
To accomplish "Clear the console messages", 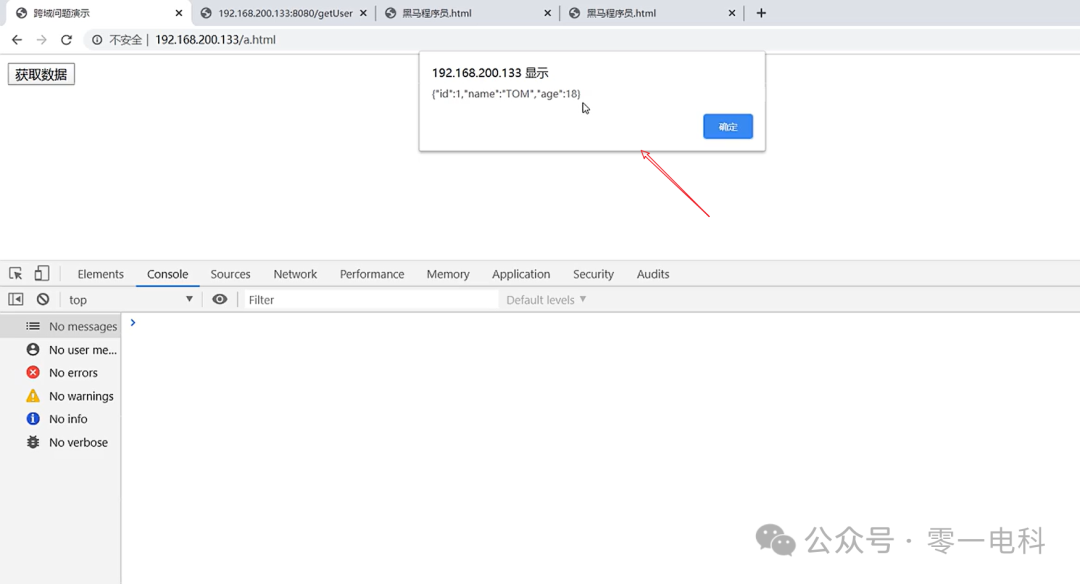I will point(41,298).
